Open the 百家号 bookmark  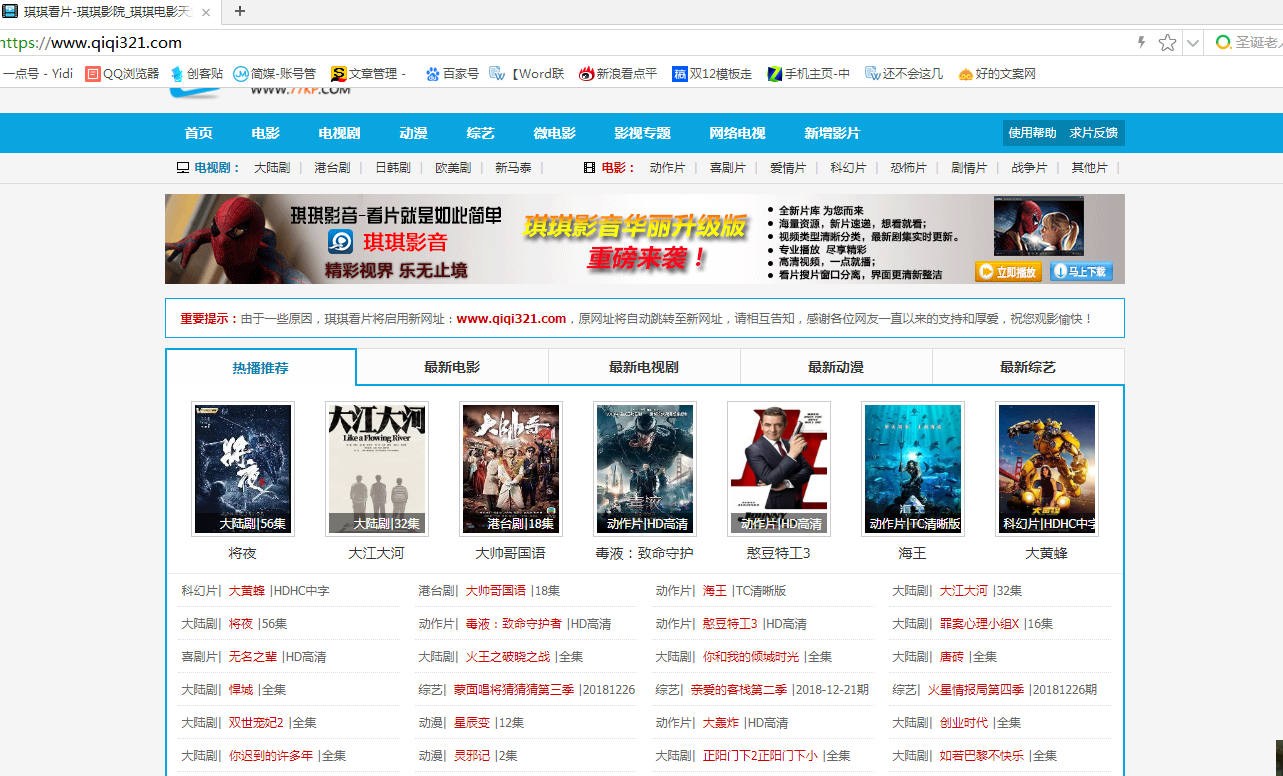point(455,73)
